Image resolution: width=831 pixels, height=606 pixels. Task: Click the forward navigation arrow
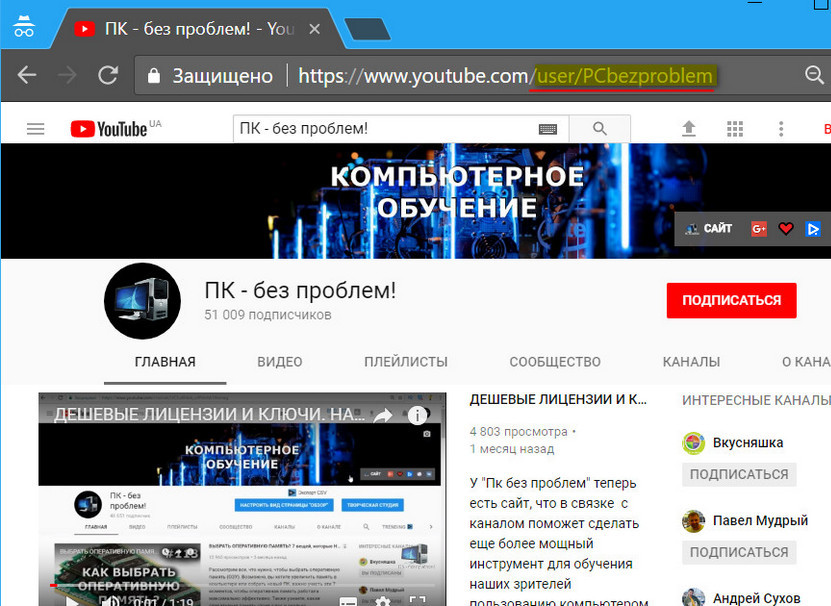point(67,75)
